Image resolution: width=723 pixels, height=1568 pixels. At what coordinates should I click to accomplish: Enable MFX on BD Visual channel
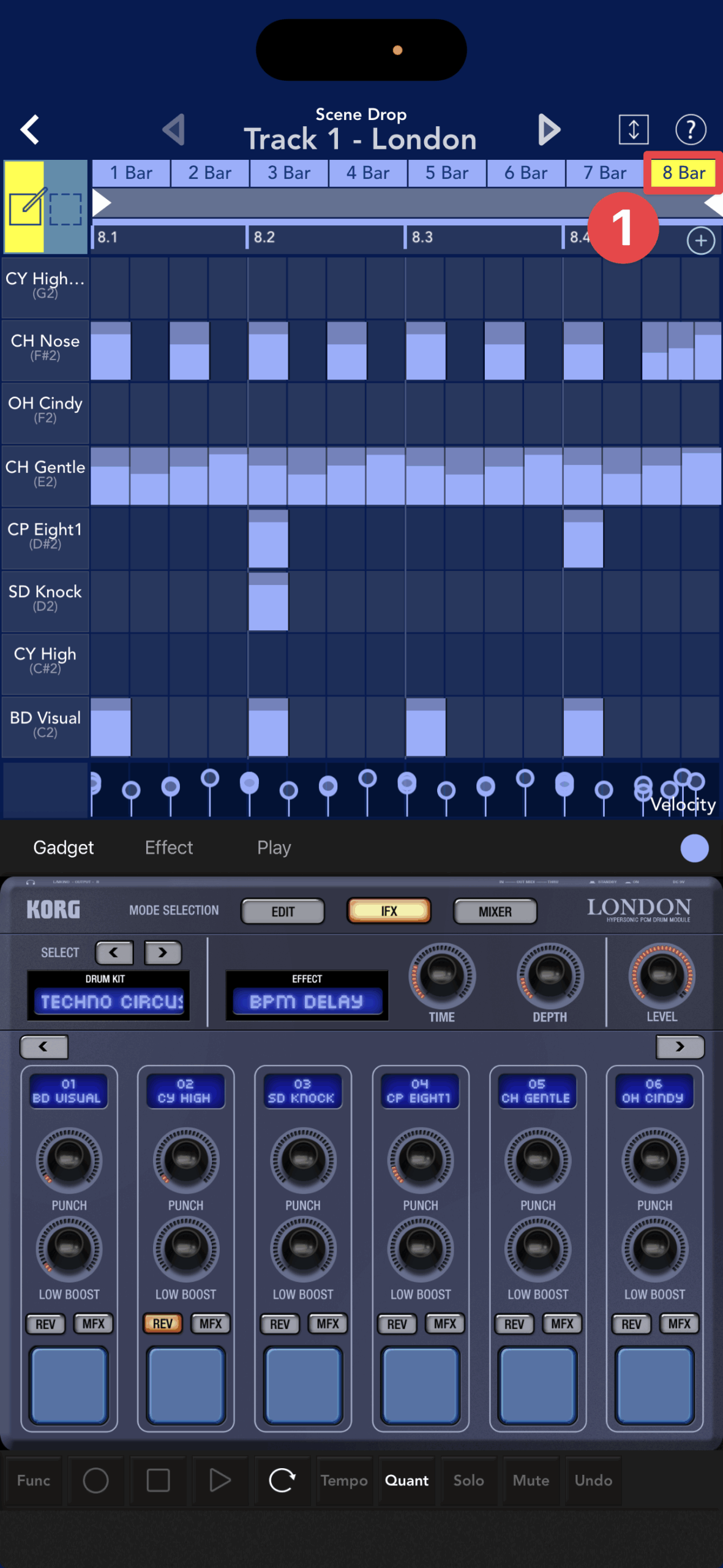click(93, 1324)
